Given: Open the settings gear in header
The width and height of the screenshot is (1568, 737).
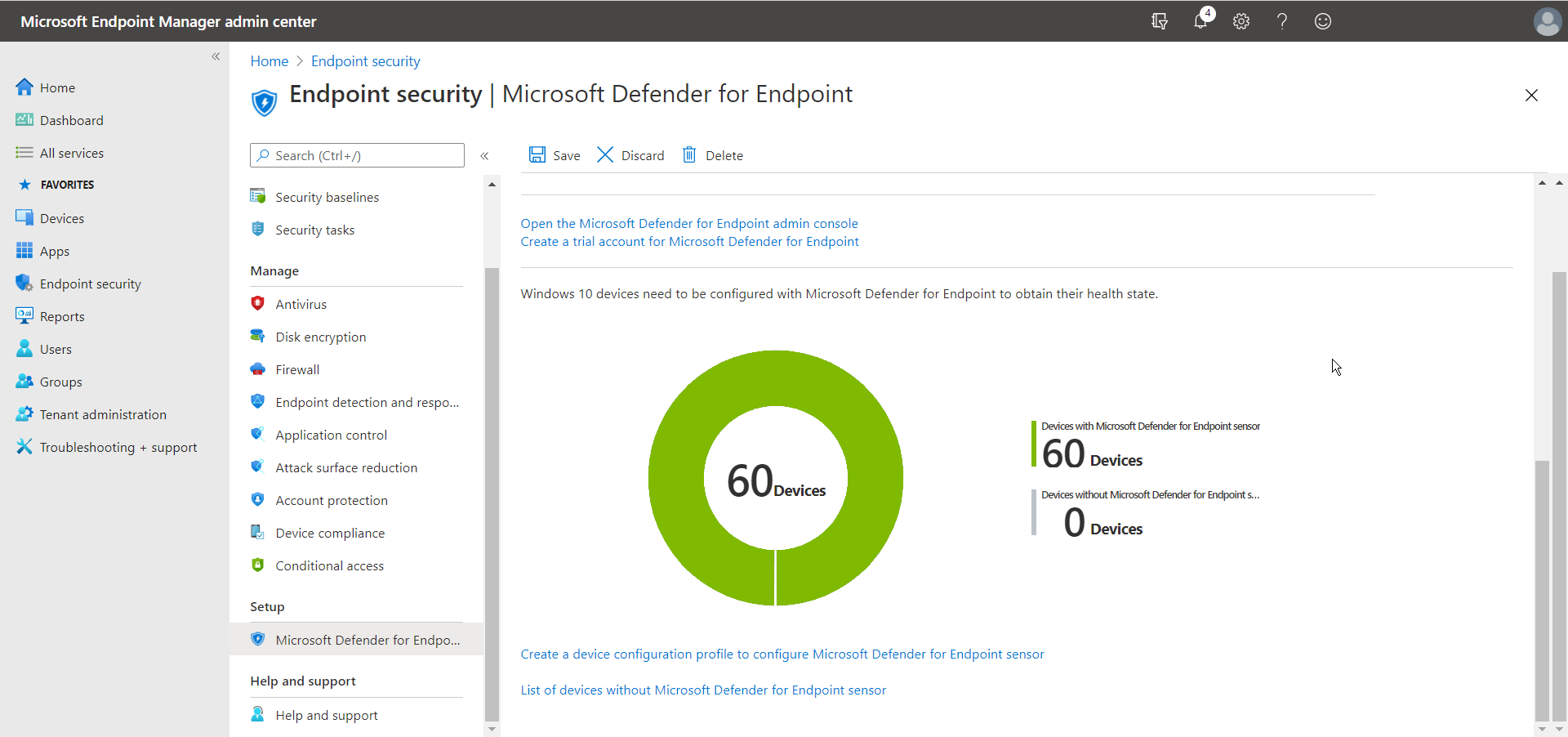Looking at the screenshot, I should tap(1241, 21).
